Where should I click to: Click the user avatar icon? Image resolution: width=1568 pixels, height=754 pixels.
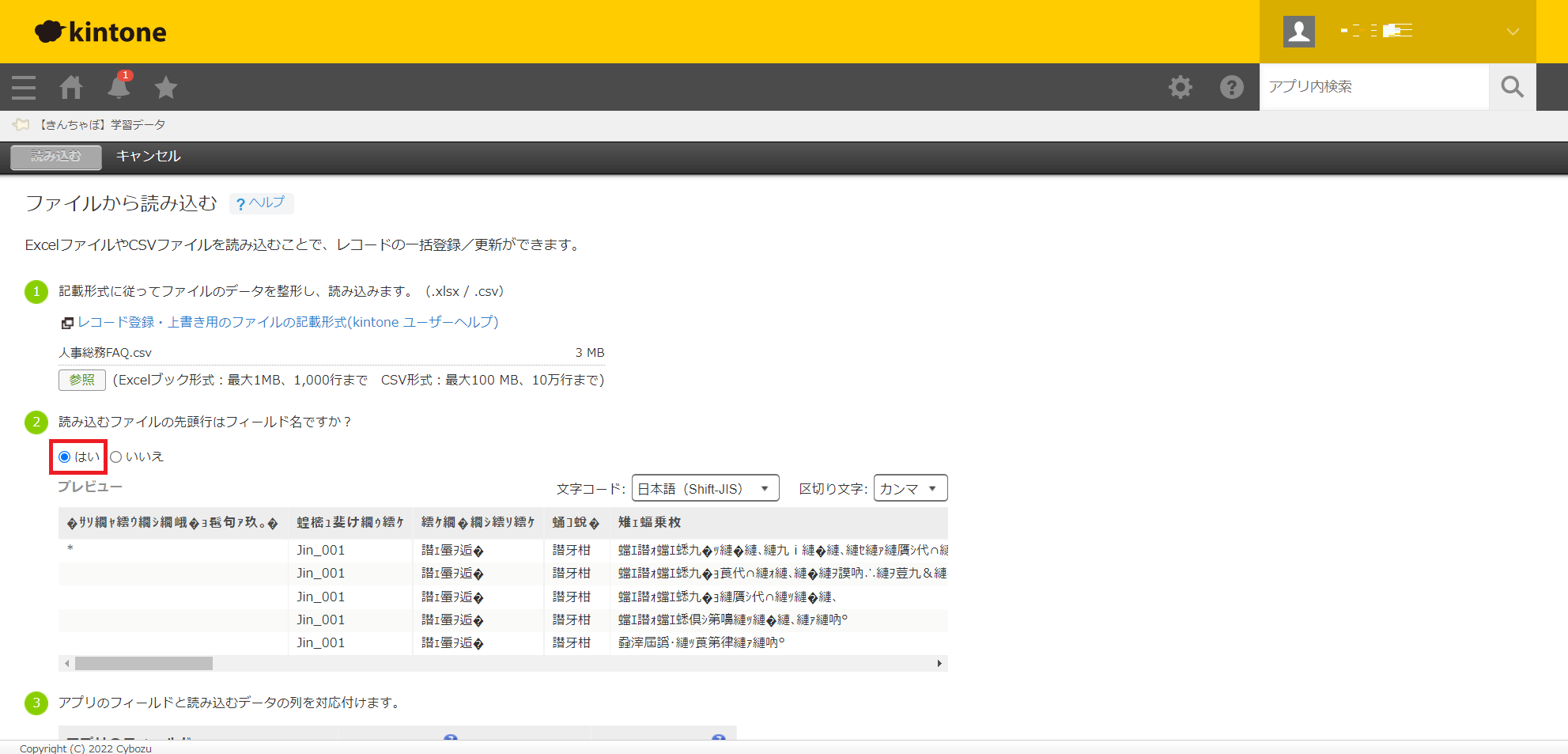[x=1298, y=32]
